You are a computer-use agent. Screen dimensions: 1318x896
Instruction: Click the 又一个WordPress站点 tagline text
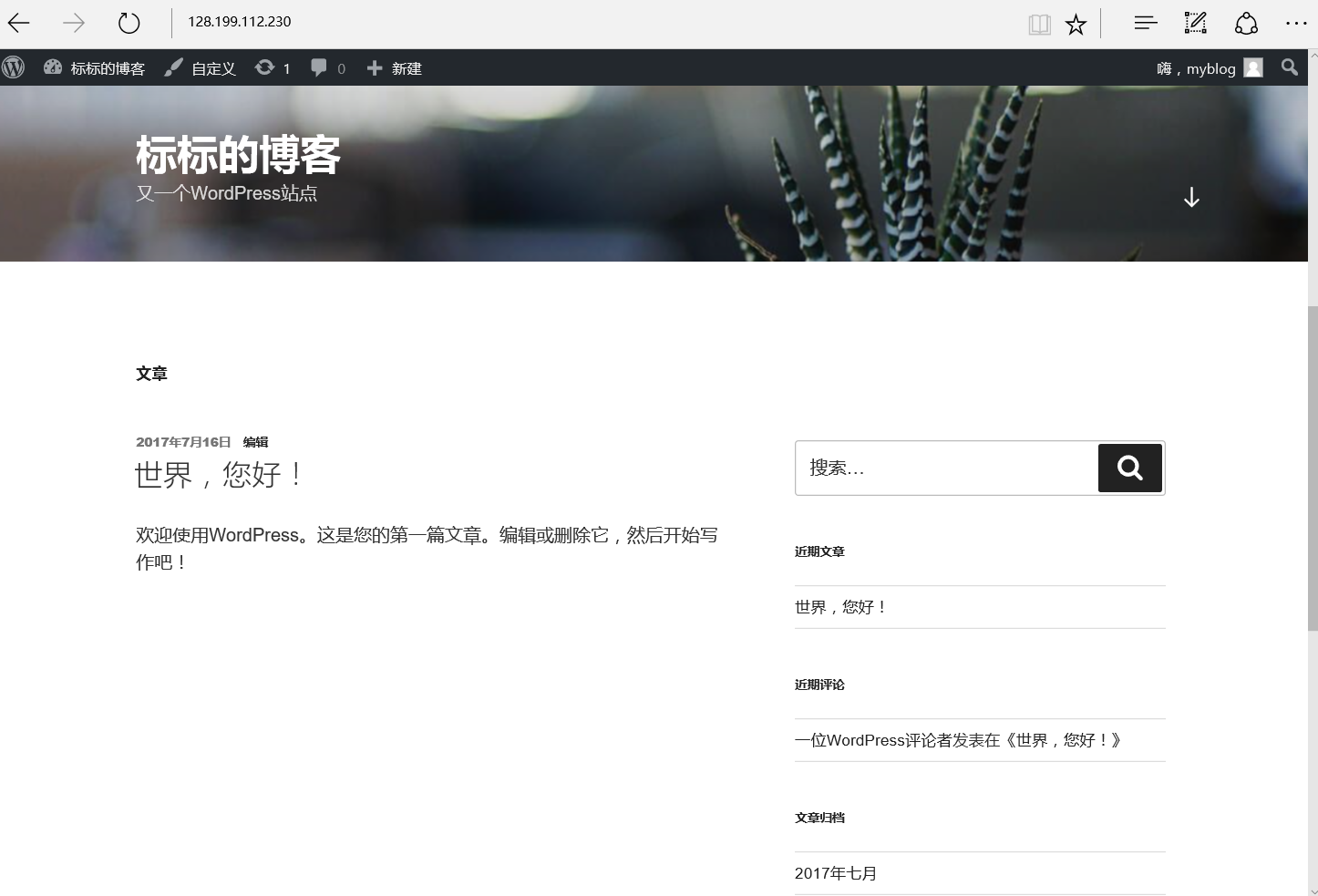(x=226, y=193)
